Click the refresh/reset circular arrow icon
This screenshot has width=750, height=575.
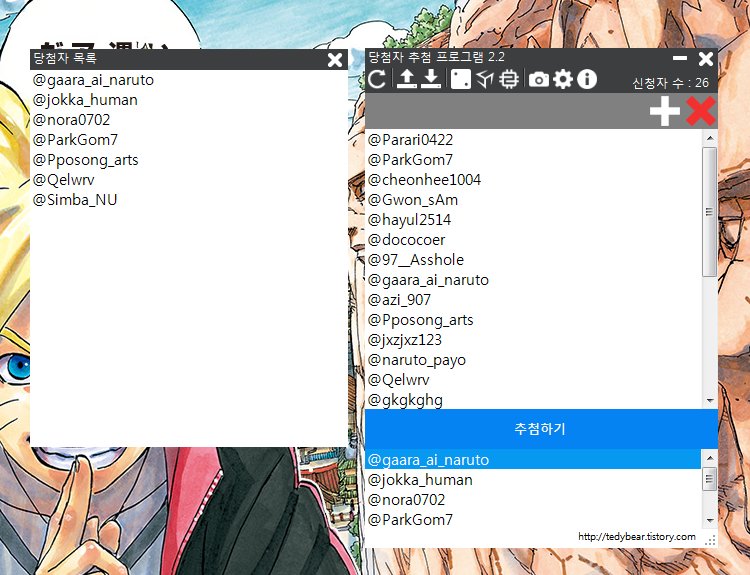click(x=377, y=79)
